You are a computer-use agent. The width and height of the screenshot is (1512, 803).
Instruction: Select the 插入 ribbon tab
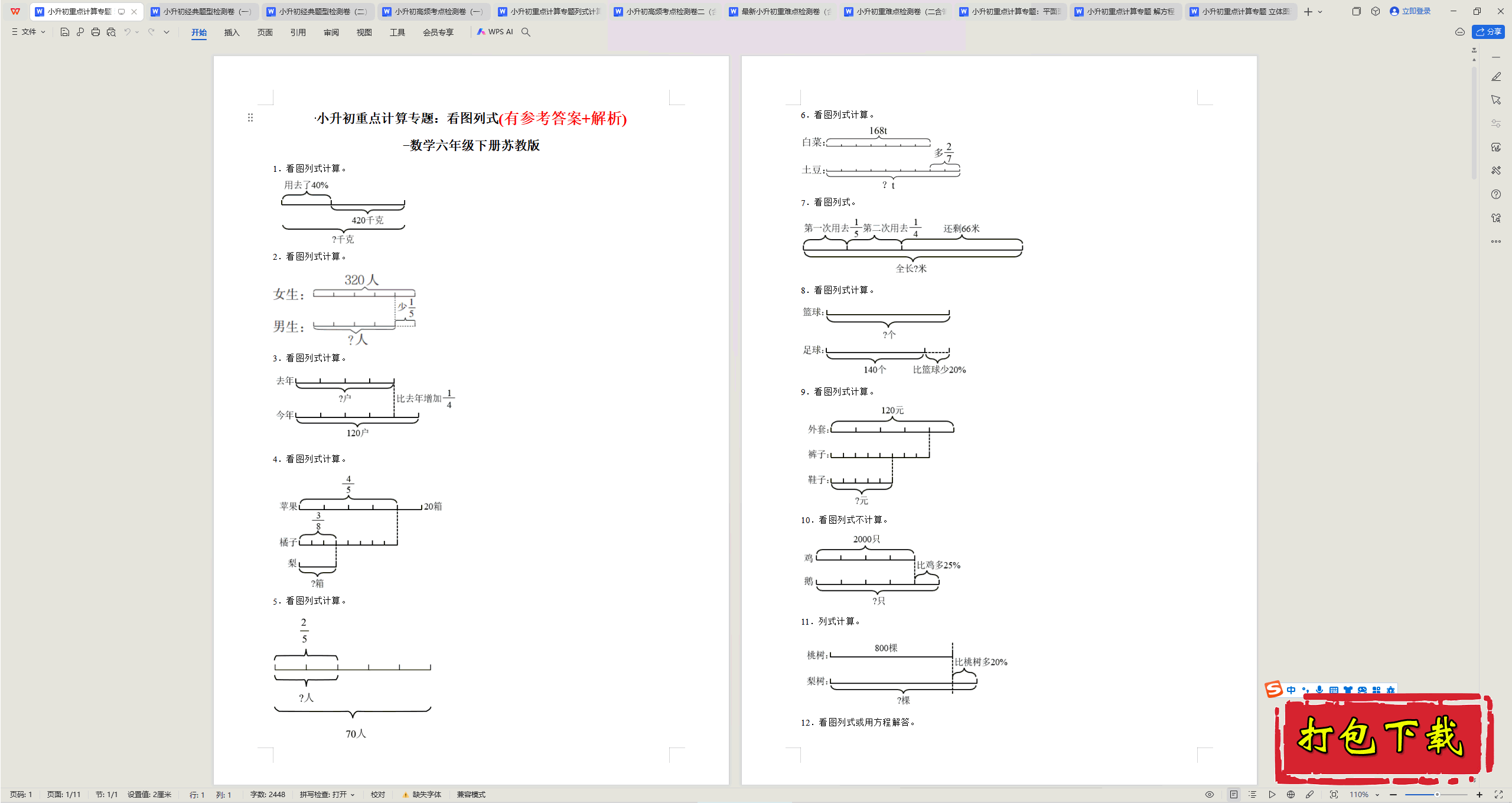click(x=232, y=32)
